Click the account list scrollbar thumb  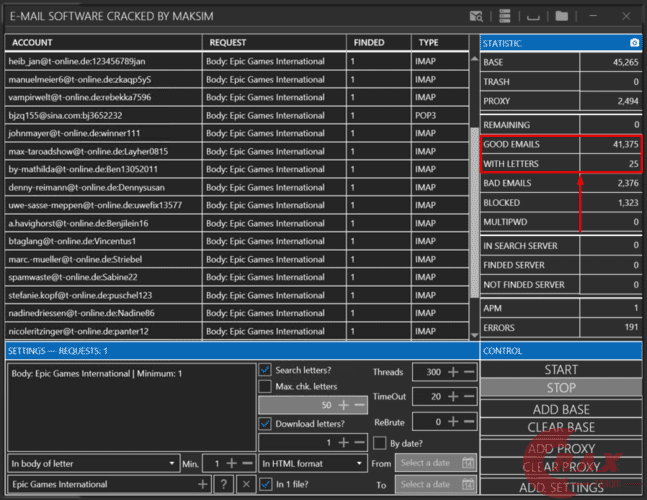click(x=474, y=212)
